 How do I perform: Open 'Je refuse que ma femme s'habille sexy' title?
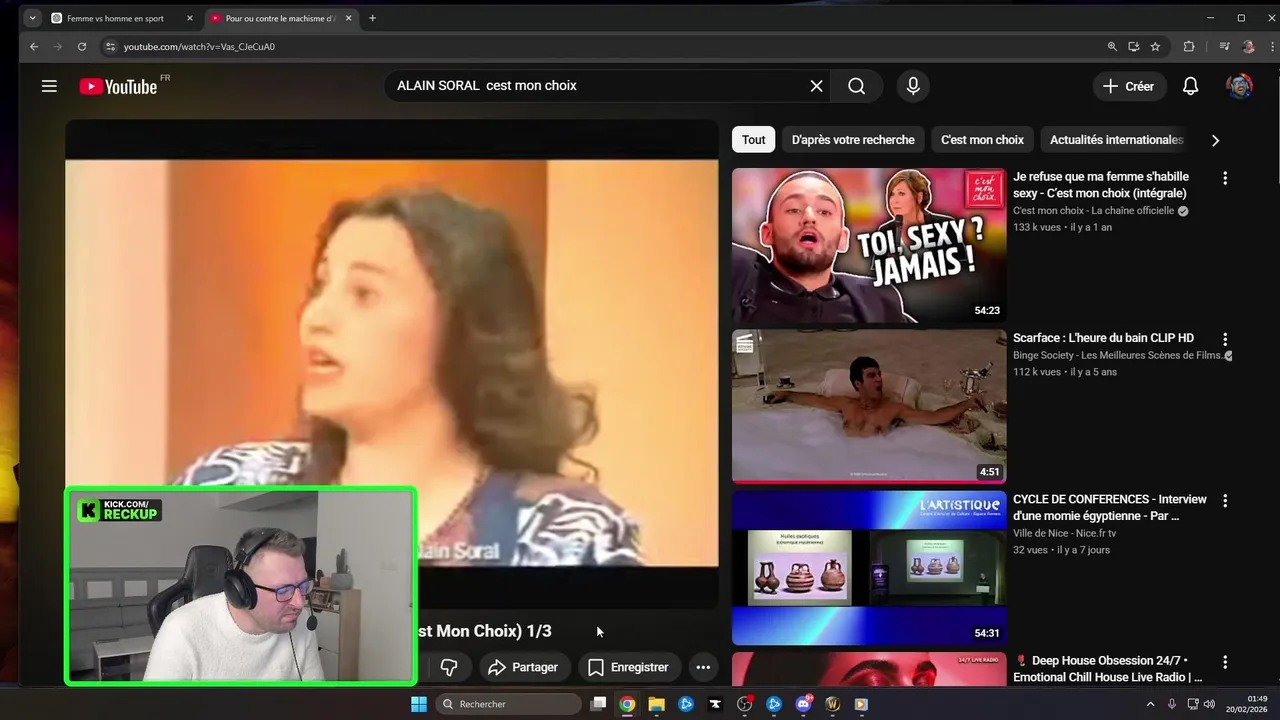tap(1101, 185)
